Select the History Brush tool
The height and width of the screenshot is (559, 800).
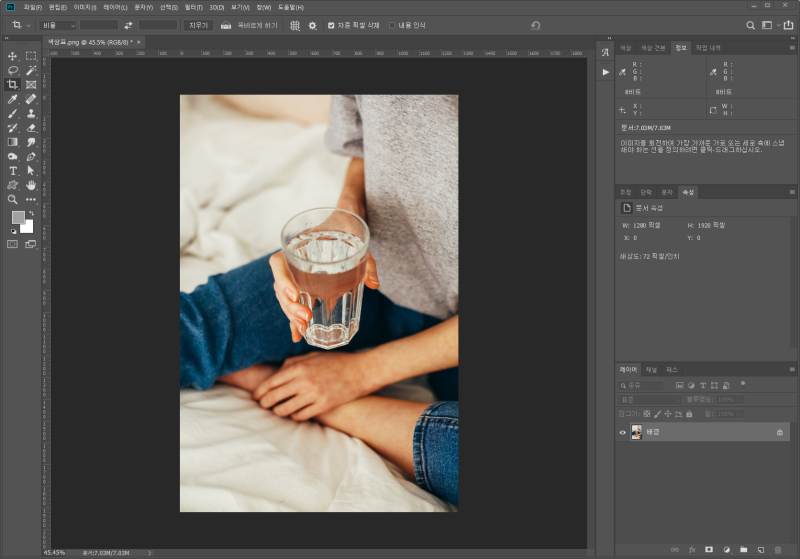[13, 128]
